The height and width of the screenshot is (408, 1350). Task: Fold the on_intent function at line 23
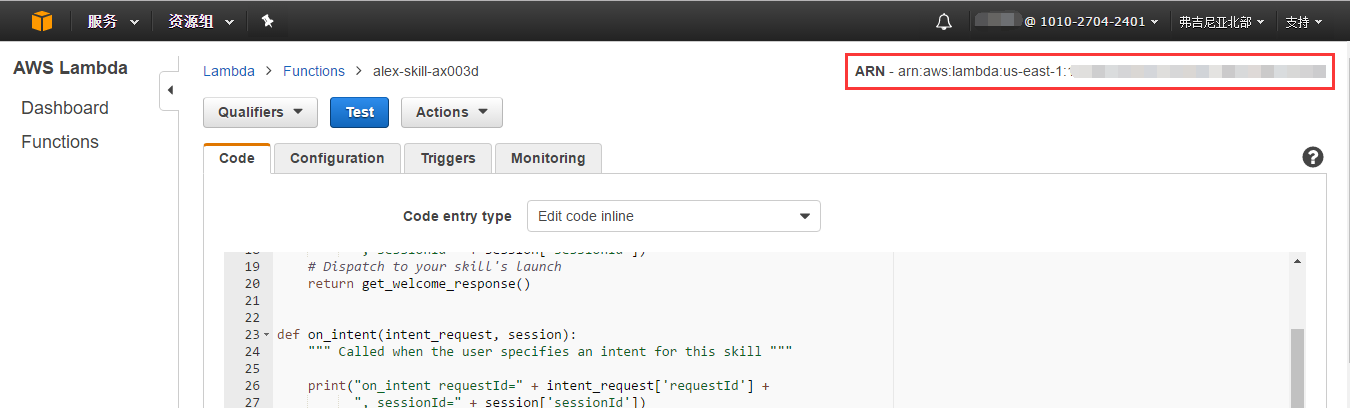[x=266, y=334]
